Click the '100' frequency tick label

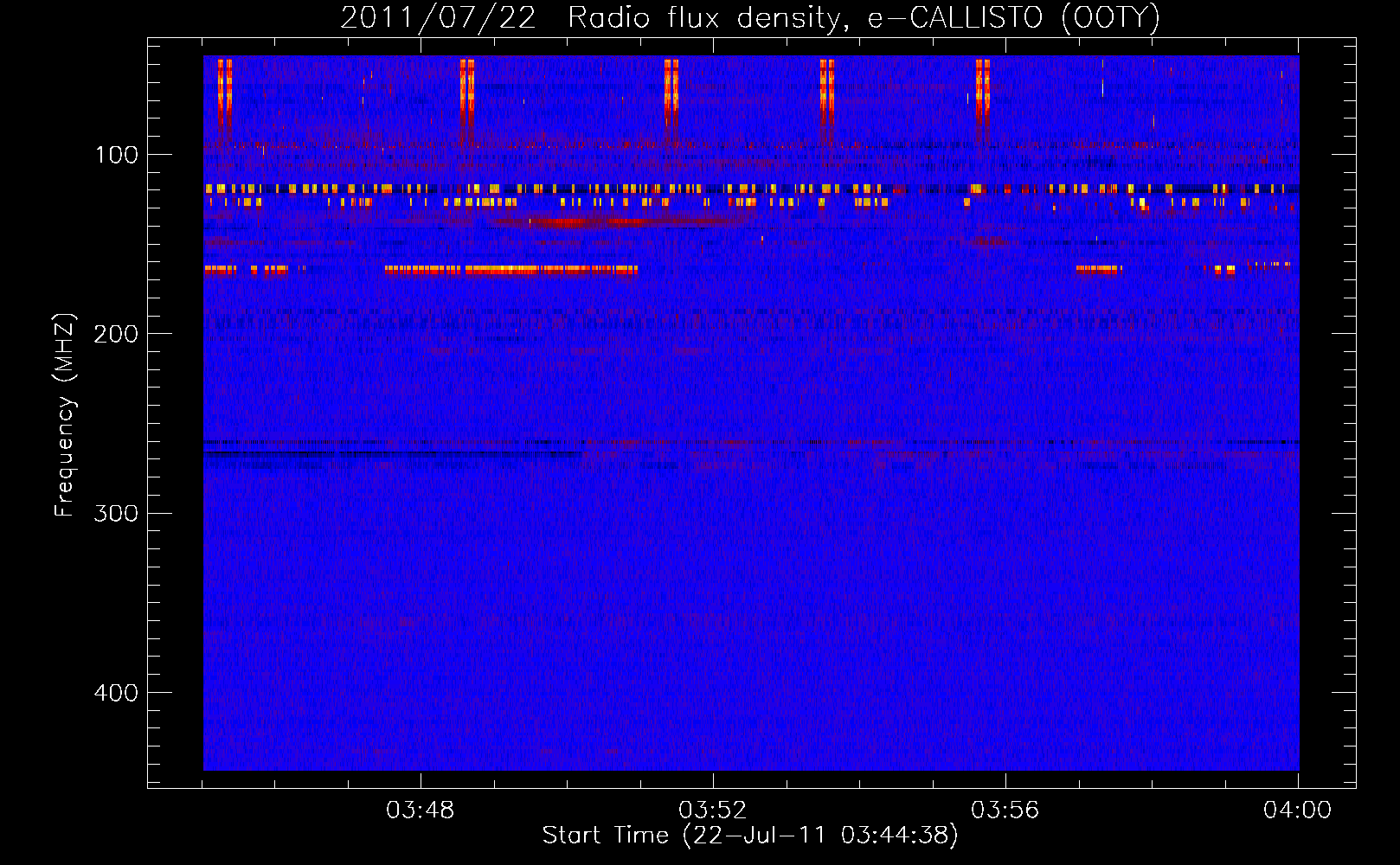point(117,155)
